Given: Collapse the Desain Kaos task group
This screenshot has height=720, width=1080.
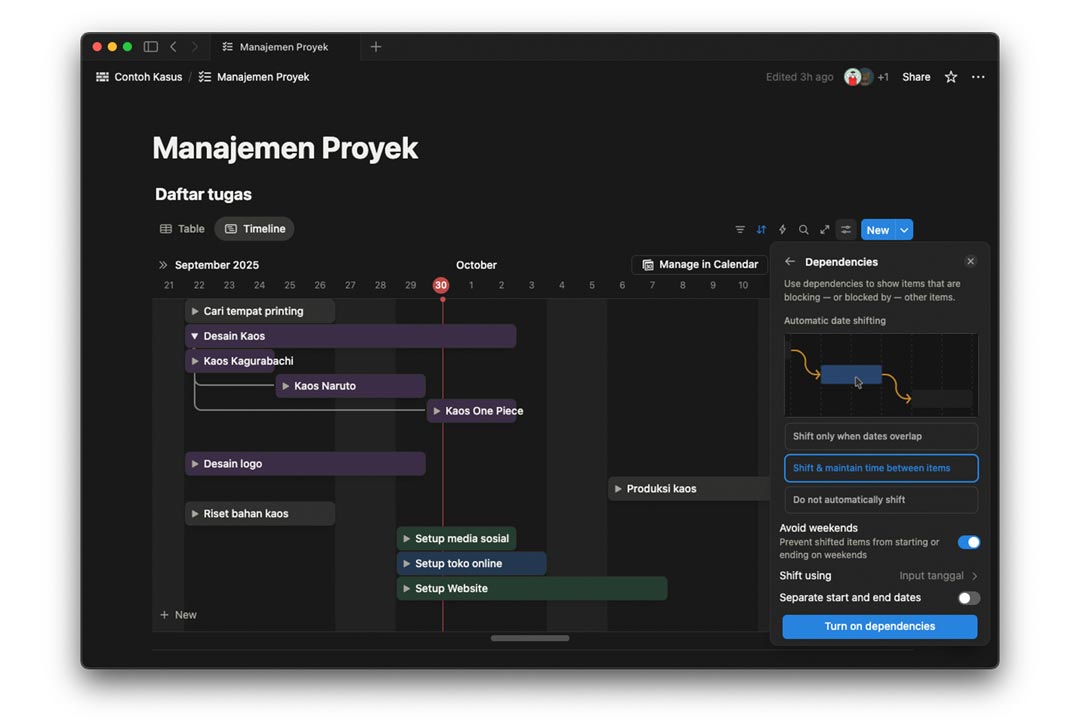Looking at the screenshot, I should pos(195,336).
